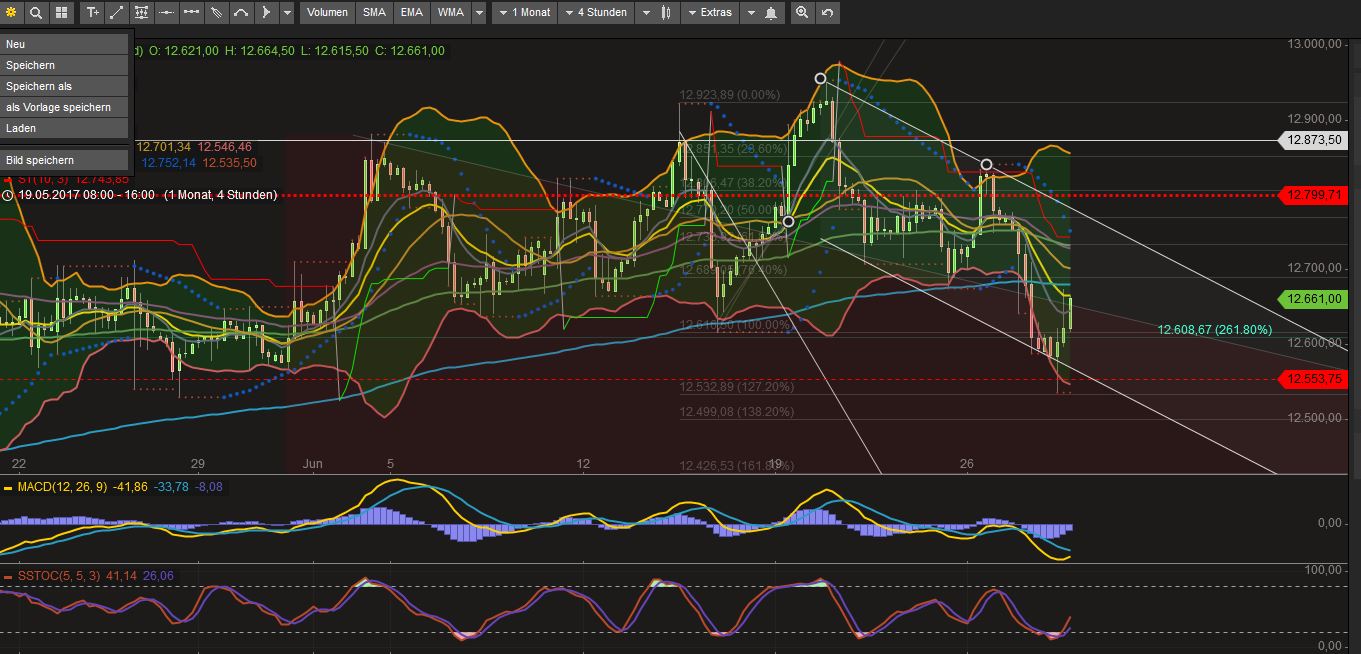Click the Jun label on time axis
1361x654 pixels.
(x=312, y=464)
